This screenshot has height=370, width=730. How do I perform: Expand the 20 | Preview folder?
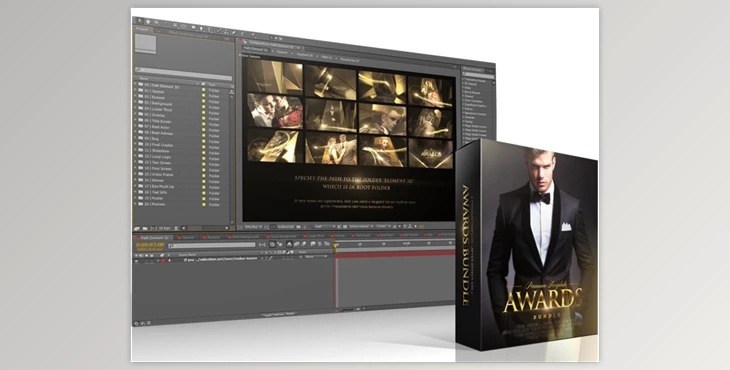[135, 204]
